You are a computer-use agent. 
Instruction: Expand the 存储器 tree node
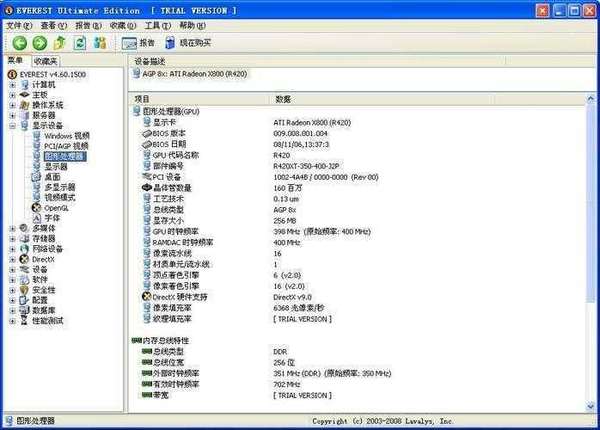point(12,239)
